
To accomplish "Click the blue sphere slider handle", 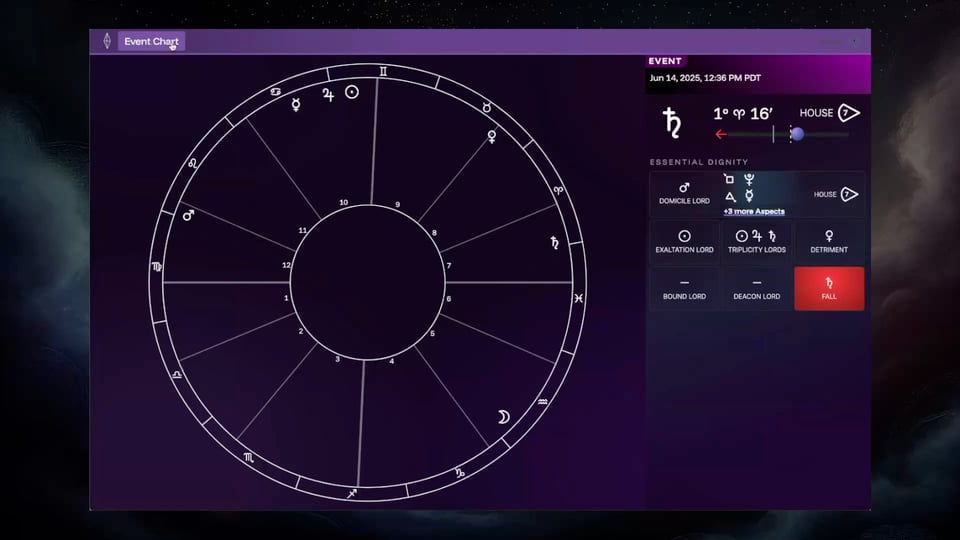I will pyautogui.click(x=797, y=134).
